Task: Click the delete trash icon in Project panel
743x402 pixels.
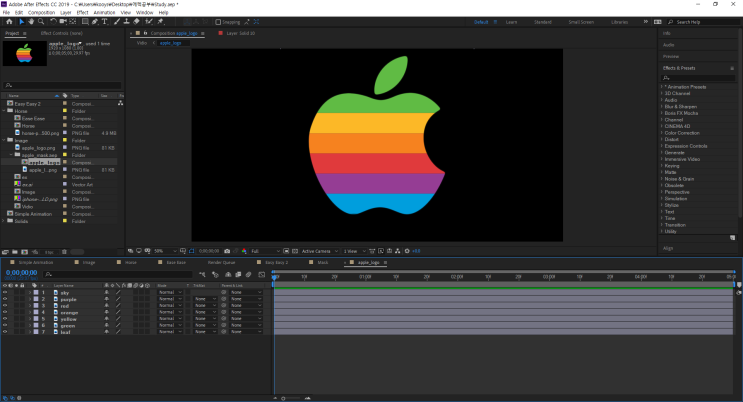Action: [x=64, y=252]
